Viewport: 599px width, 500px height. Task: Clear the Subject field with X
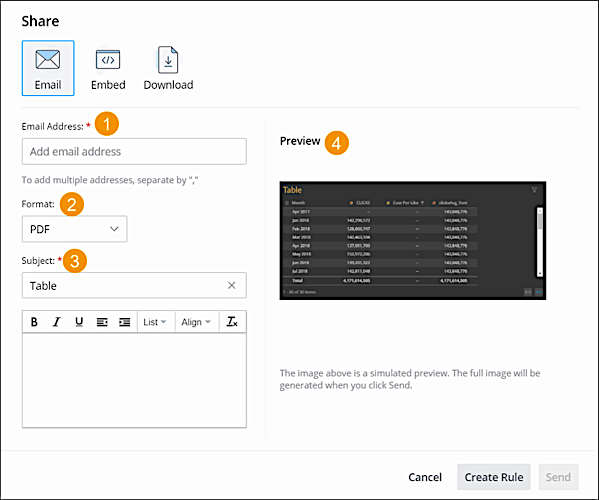click(x=232, y=285)
